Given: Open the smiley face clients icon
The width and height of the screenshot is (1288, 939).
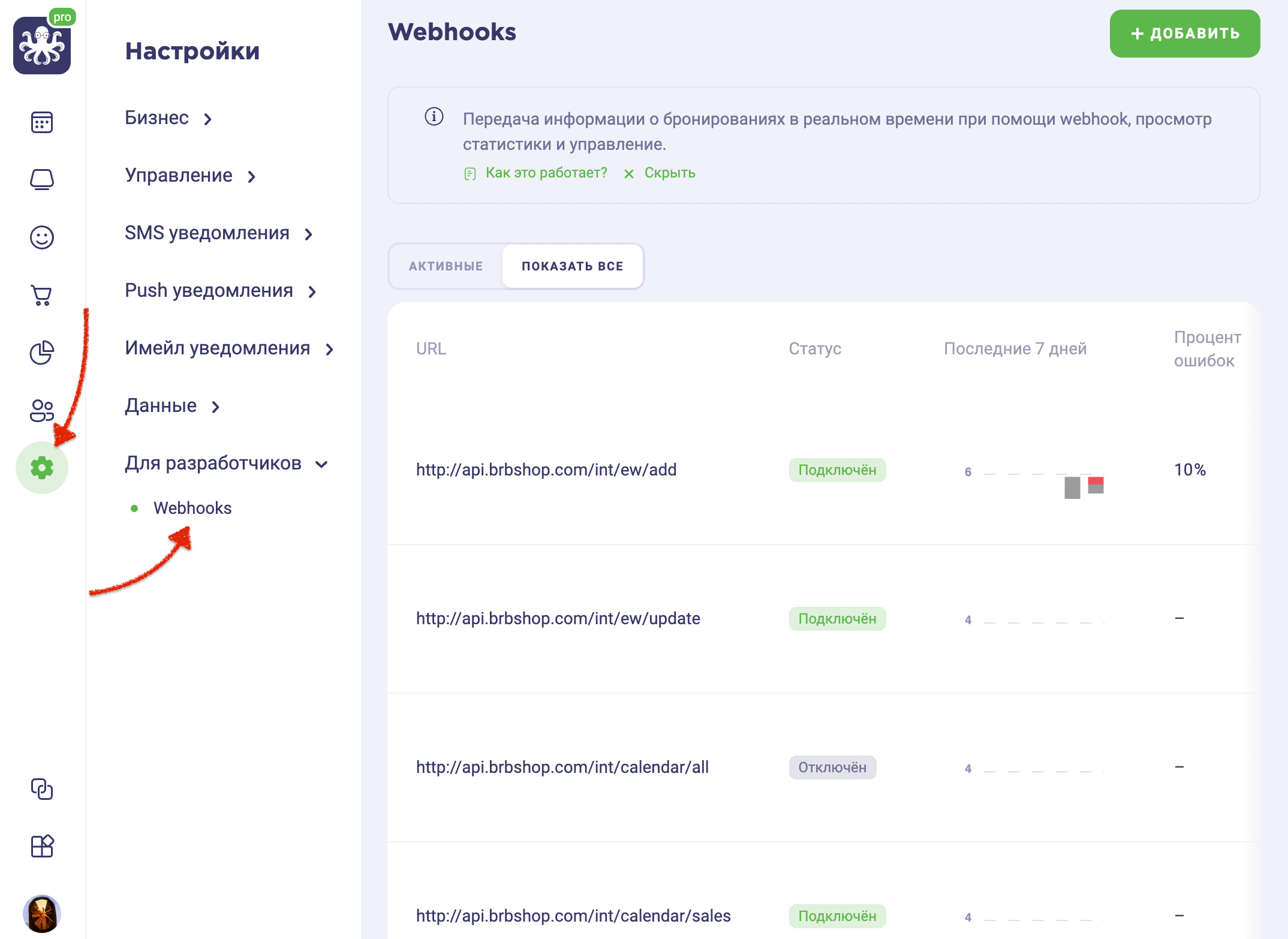Looking at the screenshot, I should [x=42, y=237].
